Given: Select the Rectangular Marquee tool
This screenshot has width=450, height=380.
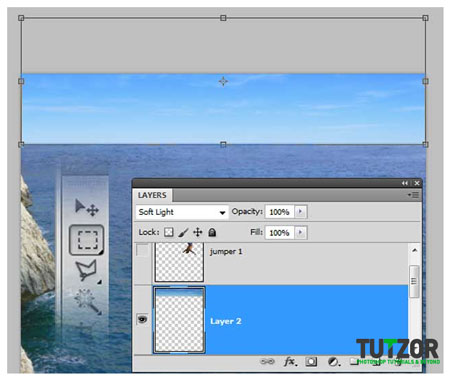Looking at the screenshot, I should point(87,240).
